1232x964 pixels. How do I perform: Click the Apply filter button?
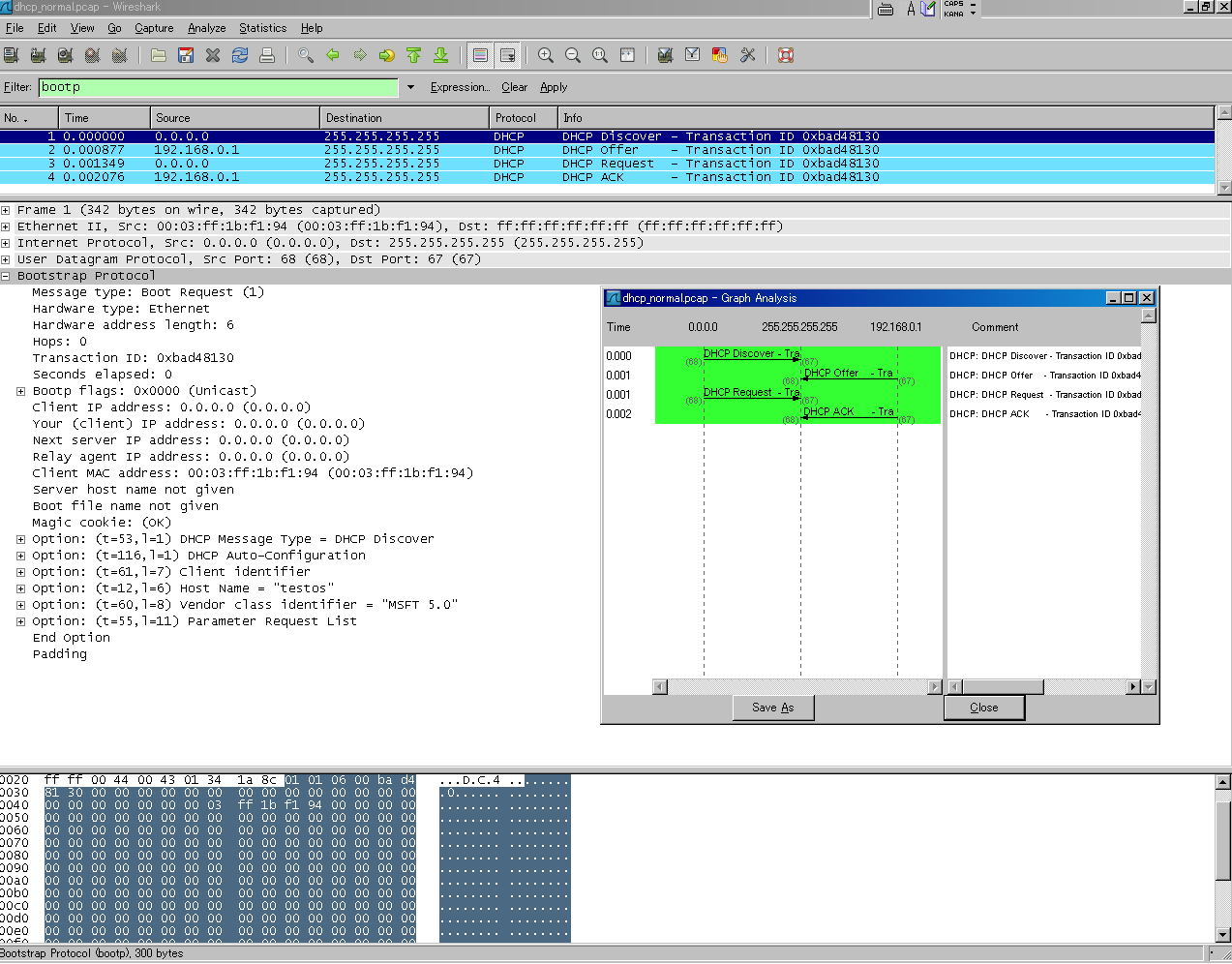point(554,87)
